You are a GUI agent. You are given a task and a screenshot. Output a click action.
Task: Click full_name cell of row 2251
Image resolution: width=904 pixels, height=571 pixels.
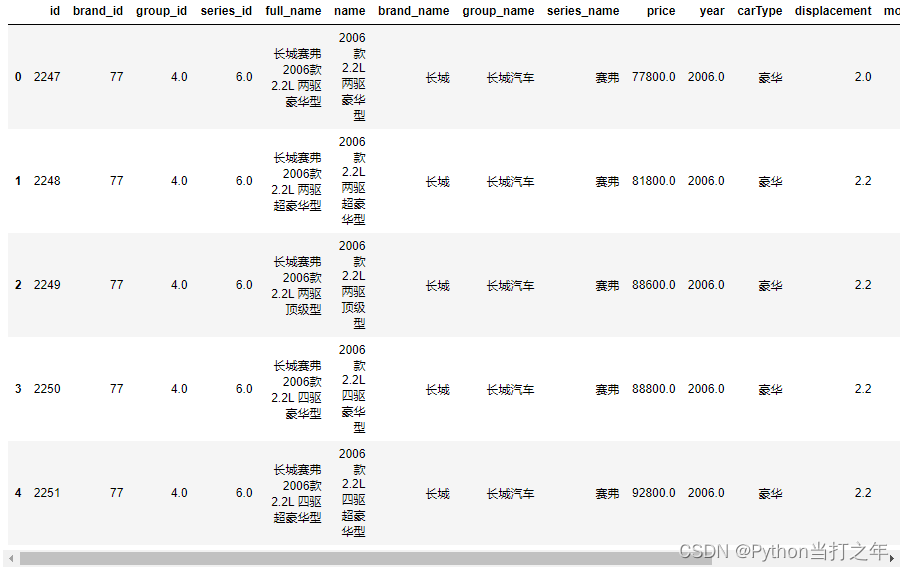(296, 494)
